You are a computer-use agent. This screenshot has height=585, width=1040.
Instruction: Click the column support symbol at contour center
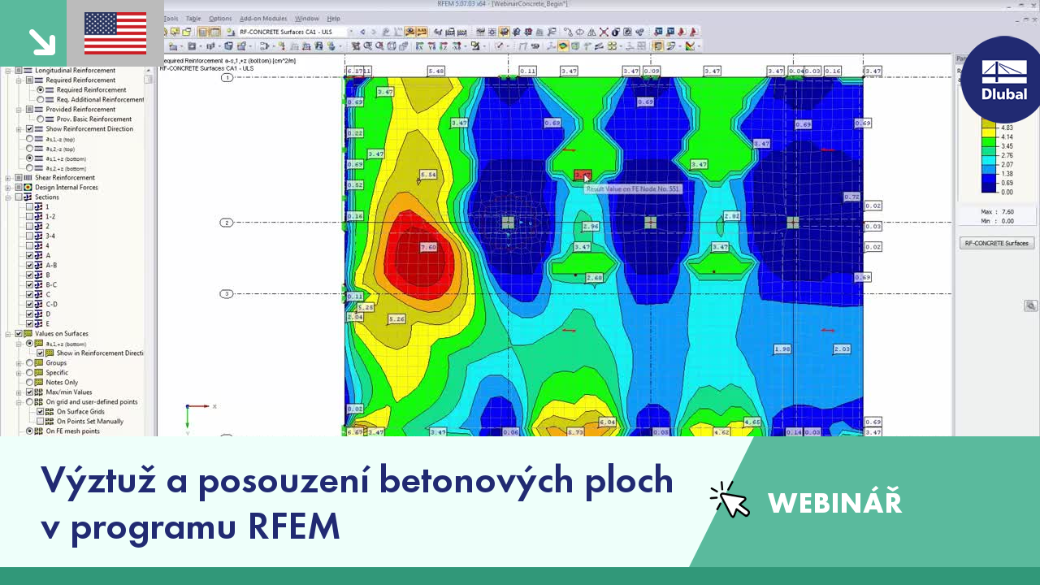pos(507,222)
